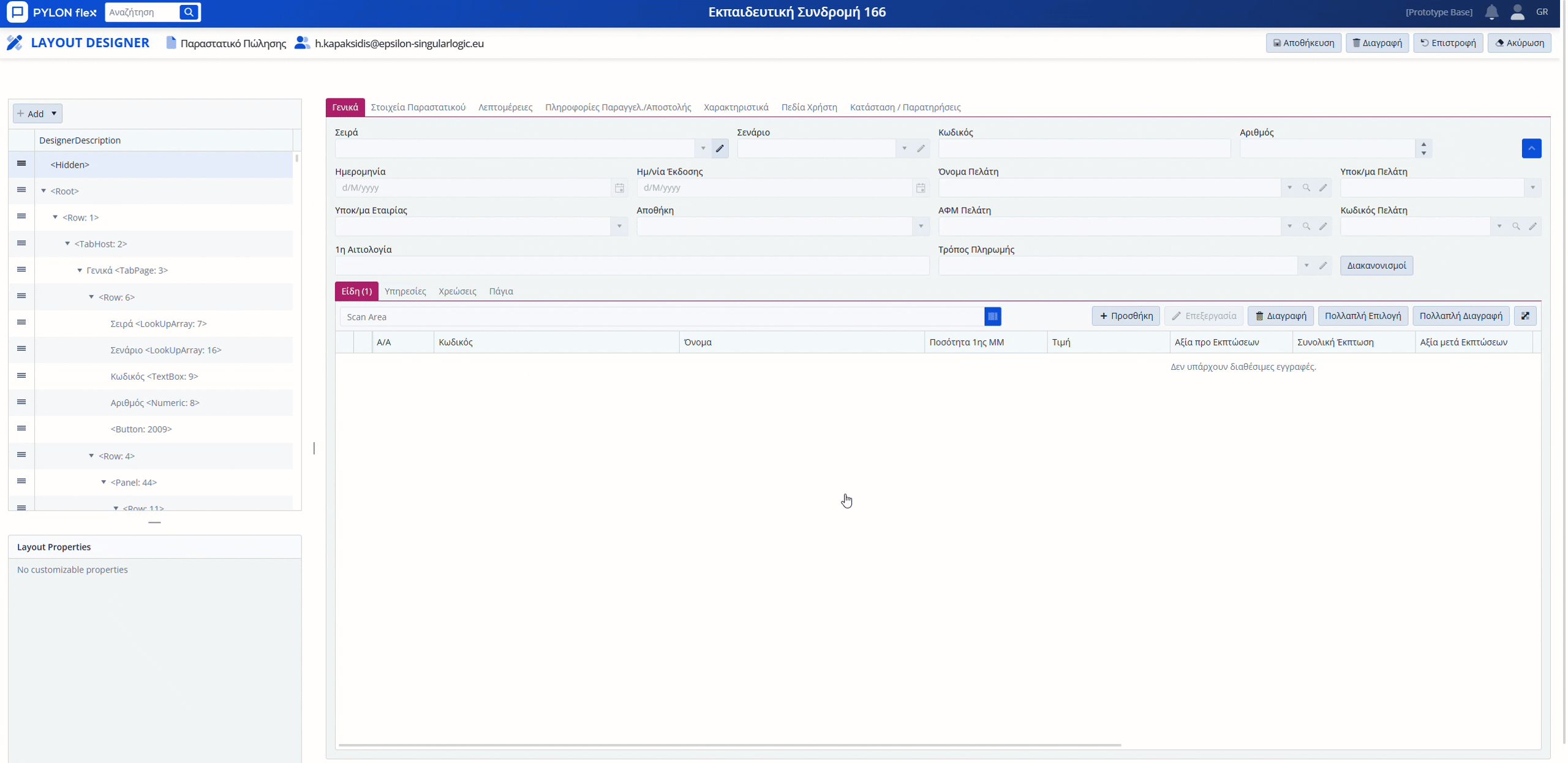Click Προσθήκη to add an item

pos(1126,316)
